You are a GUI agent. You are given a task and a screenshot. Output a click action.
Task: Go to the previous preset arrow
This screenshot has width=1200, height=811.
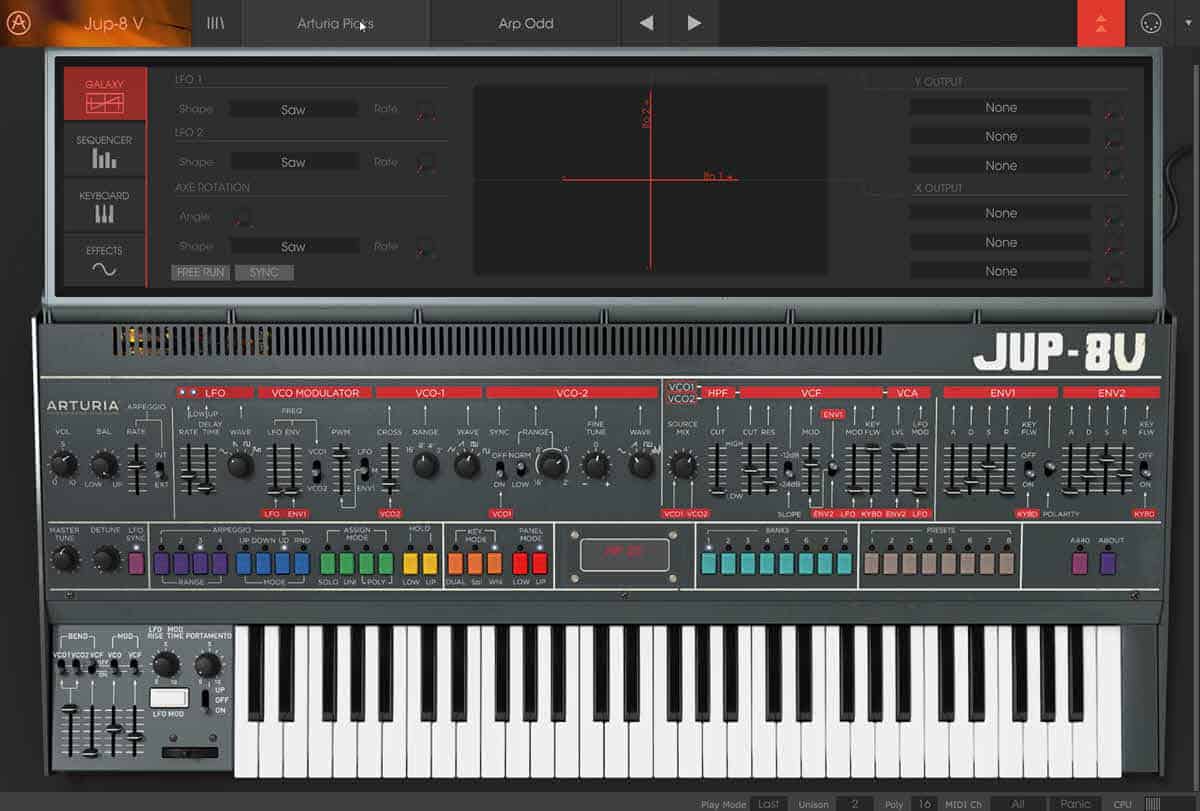647,23
